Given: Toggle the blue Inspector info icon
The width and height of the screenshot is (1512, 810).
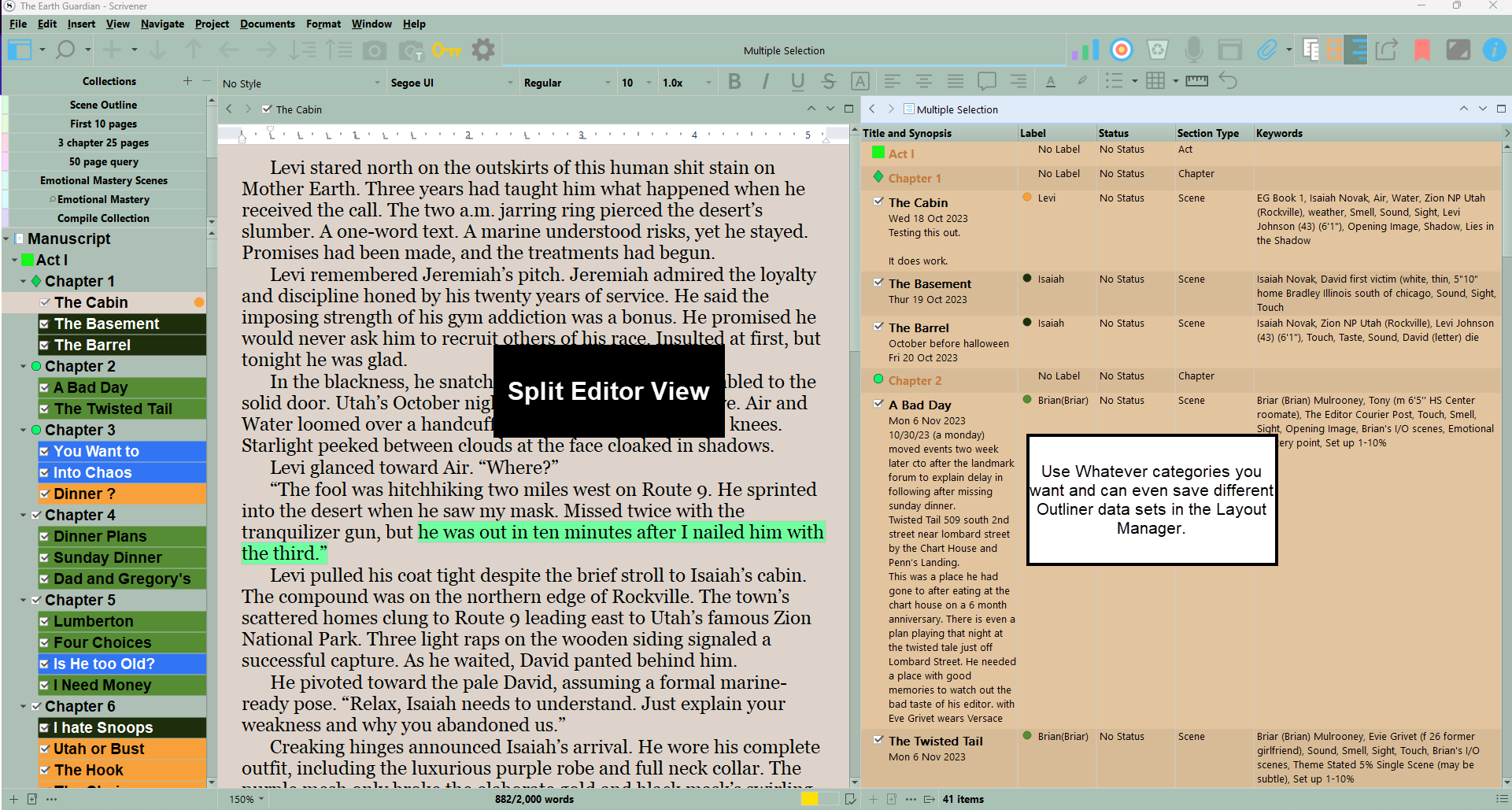Looking at the screenshot, I should [x=1494, y=50].
